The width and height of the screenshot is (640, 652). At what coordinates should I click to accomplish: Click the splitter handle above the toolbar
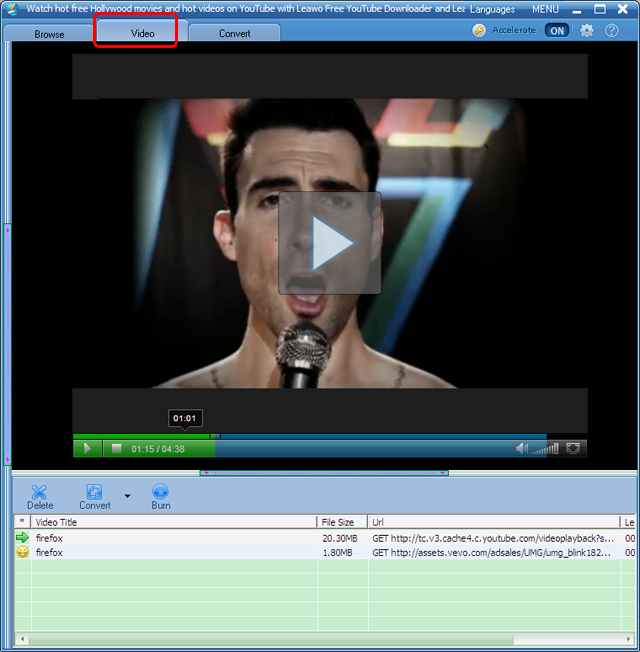324,473
